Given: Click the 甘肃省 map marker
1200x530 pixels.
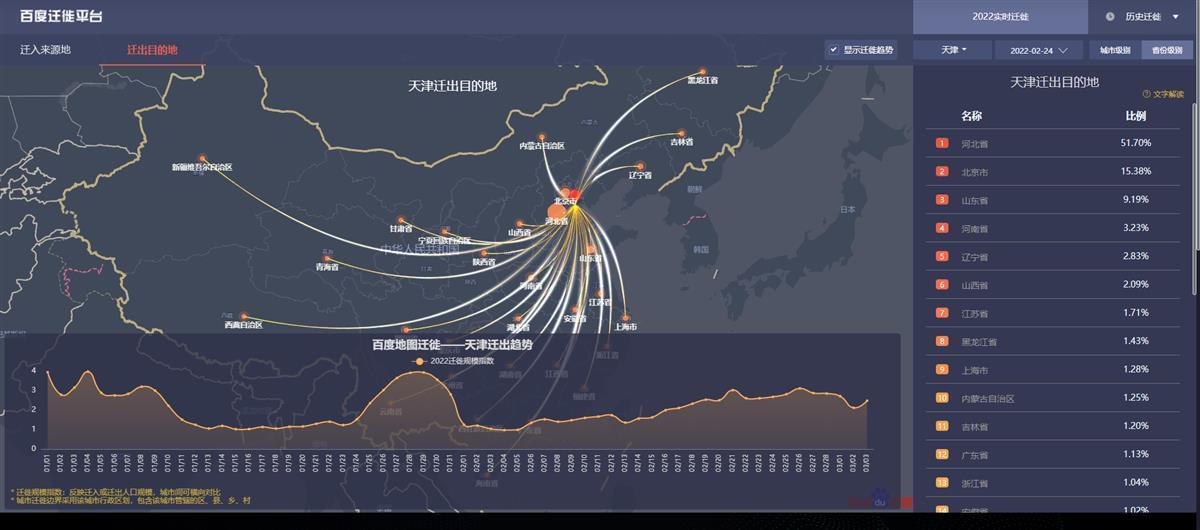Looking at the screenshot, I should click(x=401, y=220).
